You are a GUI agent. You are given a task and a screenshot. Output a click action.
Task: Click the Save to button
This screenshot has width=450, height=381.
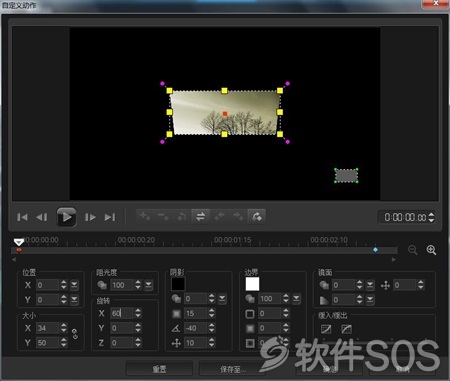point(232,369)
